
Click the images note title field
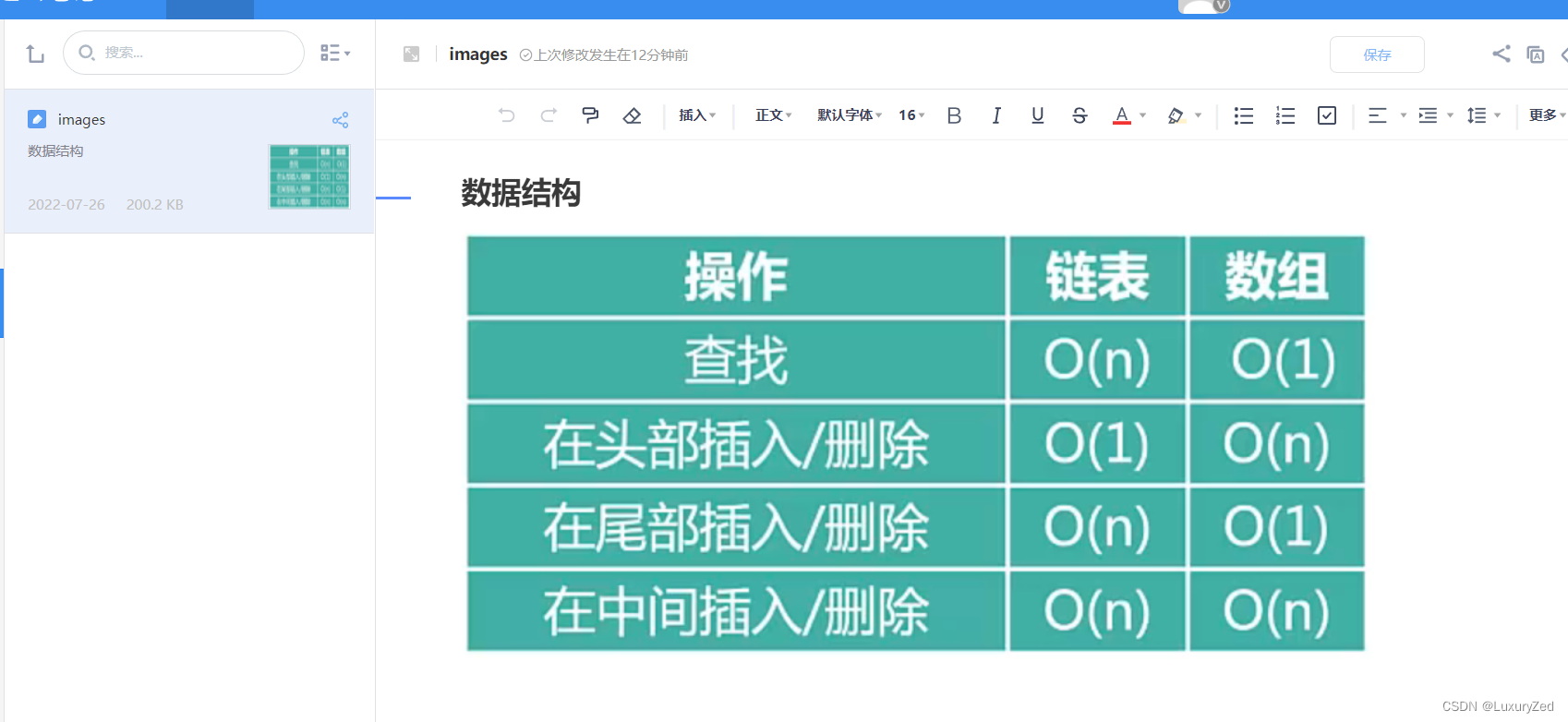[x=478, y=54]
